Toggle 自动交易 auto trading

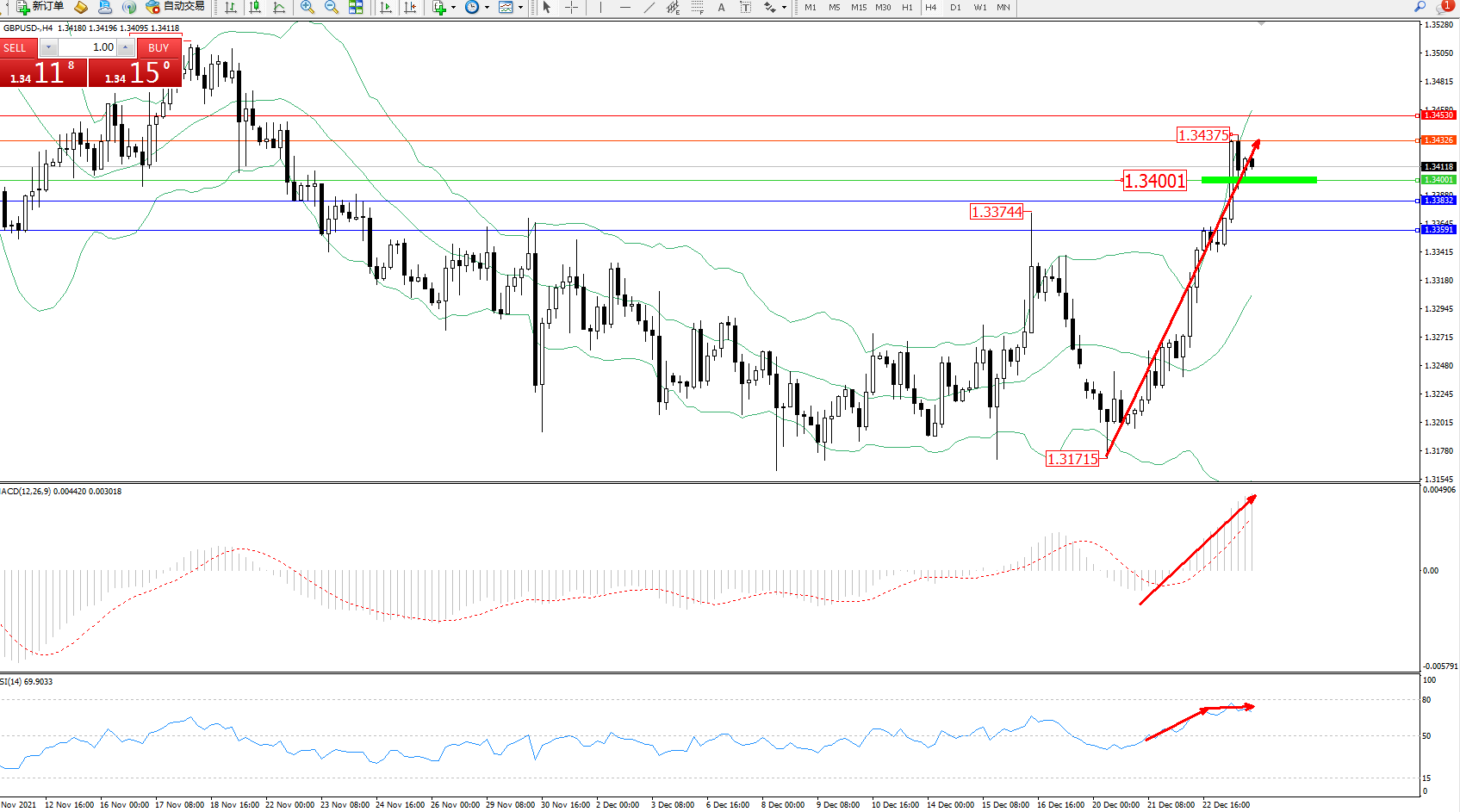pyautogui.click(x=176, y=7)
